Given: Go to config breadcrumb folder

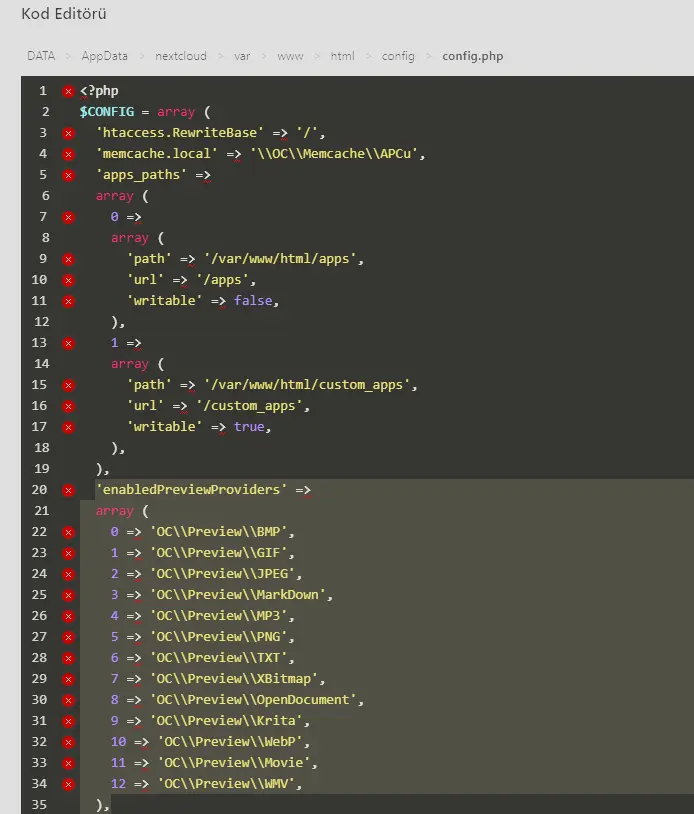Looking at the screenshot, I should coord(398,56).
